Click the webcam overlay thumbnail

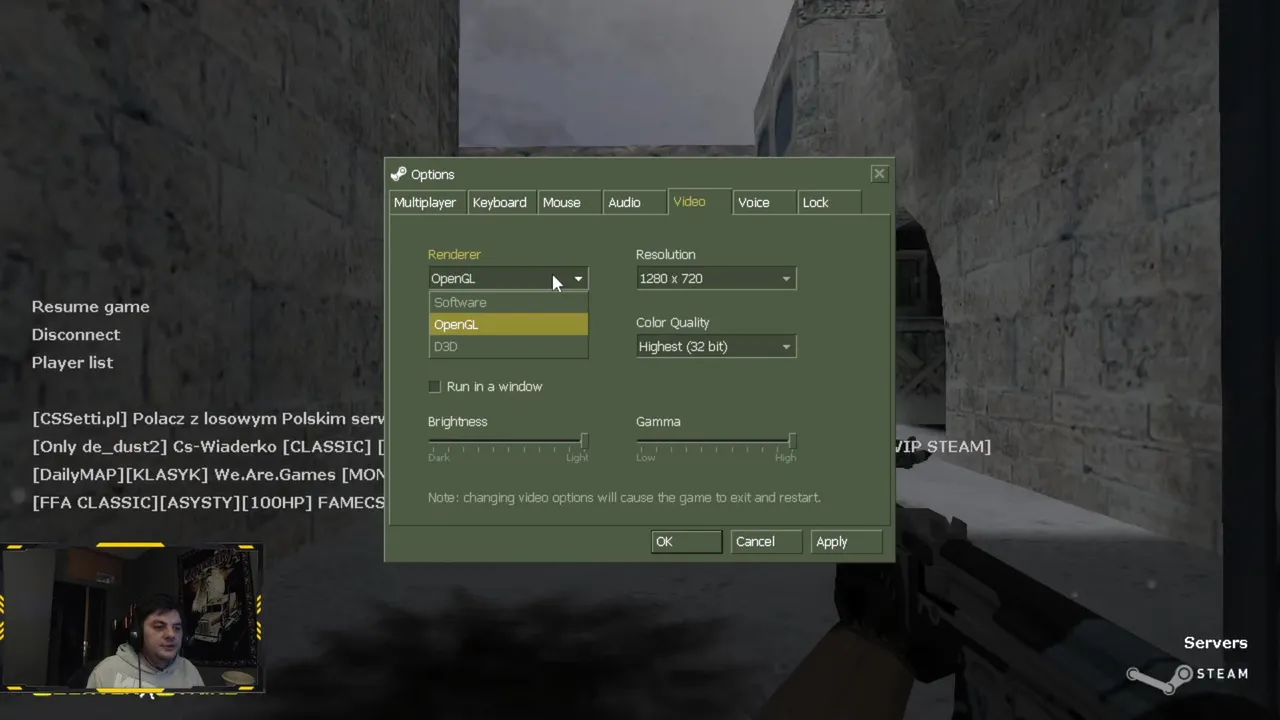[x=131, y=619]
